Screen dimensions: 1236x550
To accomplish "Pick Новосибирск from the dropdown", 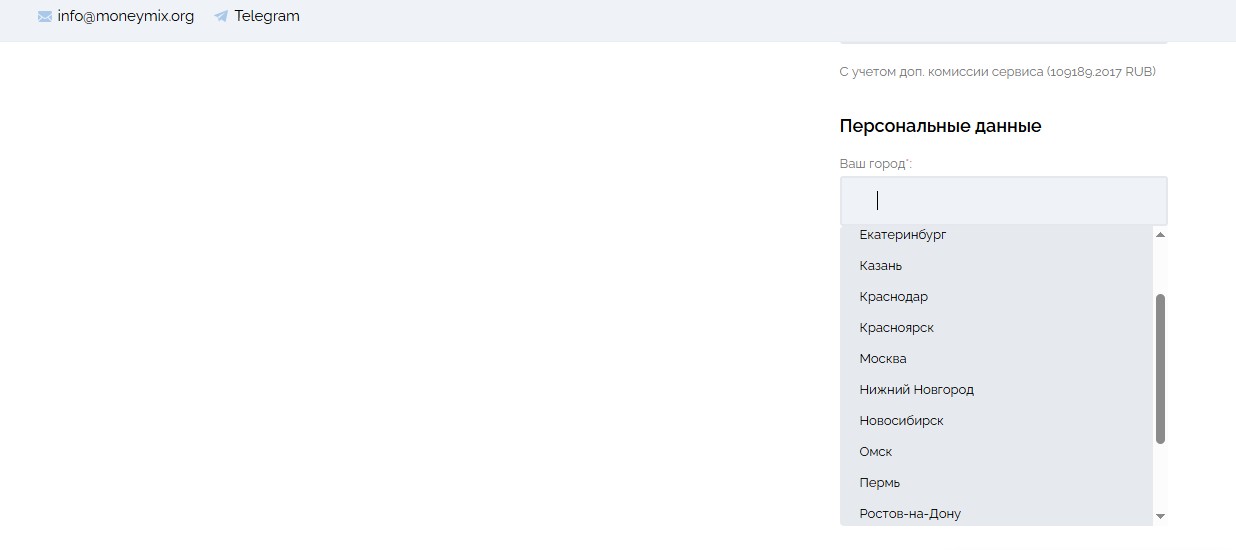I will [x=902, y=421].
